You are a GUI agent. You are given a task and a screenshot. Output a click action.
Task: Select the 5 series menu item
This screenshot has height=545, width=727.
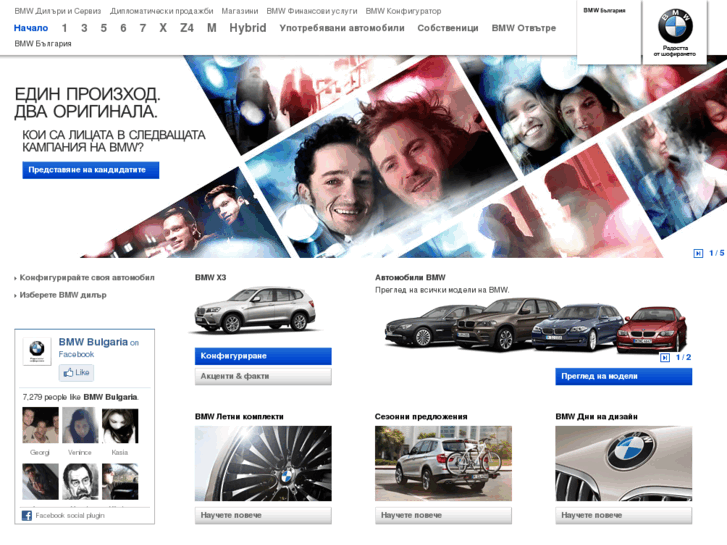[103, 28]
